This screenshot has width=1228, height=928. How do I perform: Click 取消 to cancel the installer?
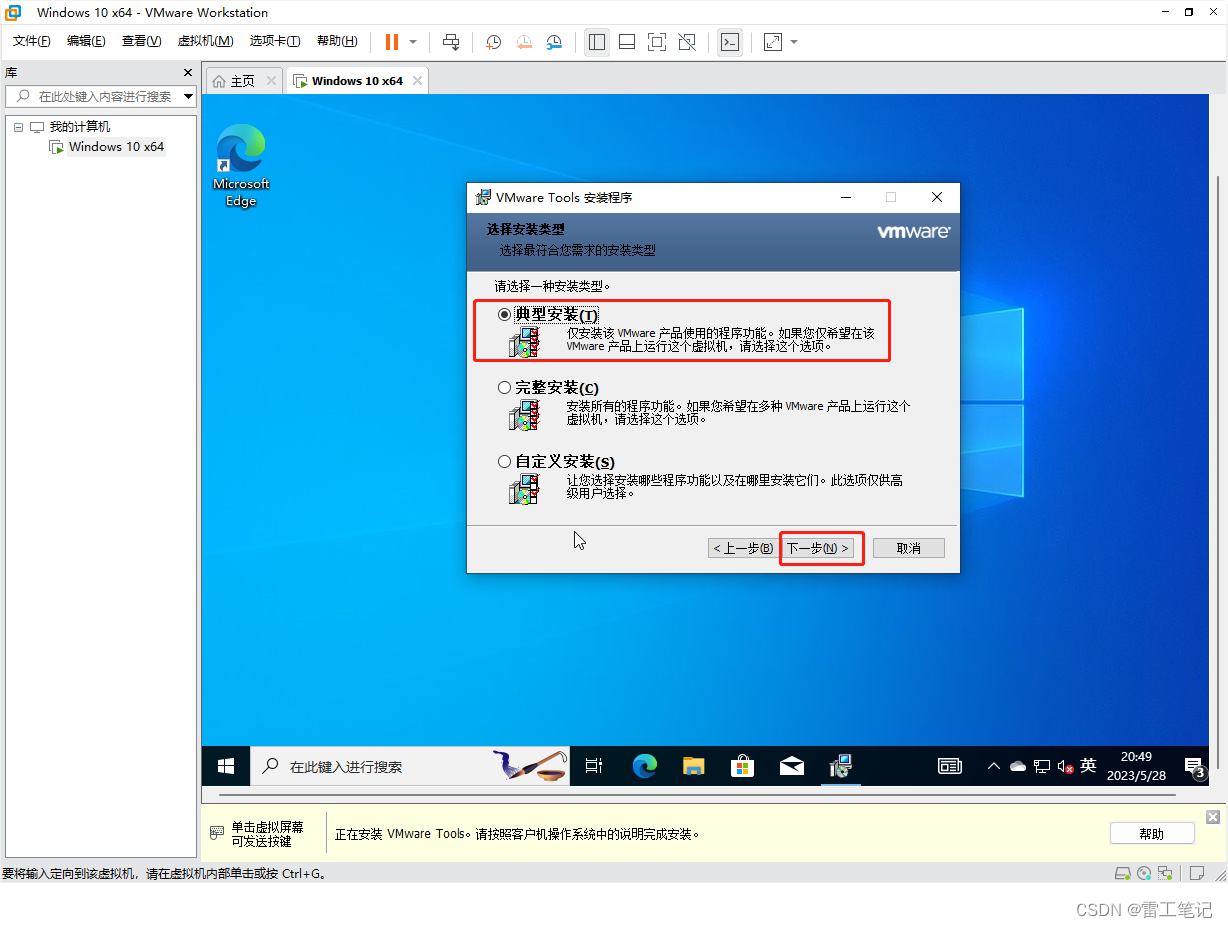tap(908, 548)
